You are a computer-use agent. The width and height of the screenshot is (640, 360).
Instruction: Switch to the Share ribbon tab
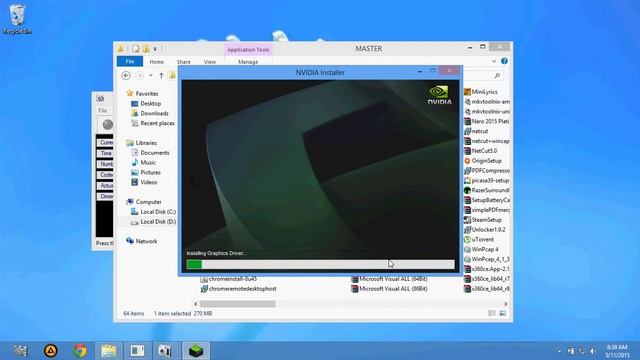tap(184, 62)
